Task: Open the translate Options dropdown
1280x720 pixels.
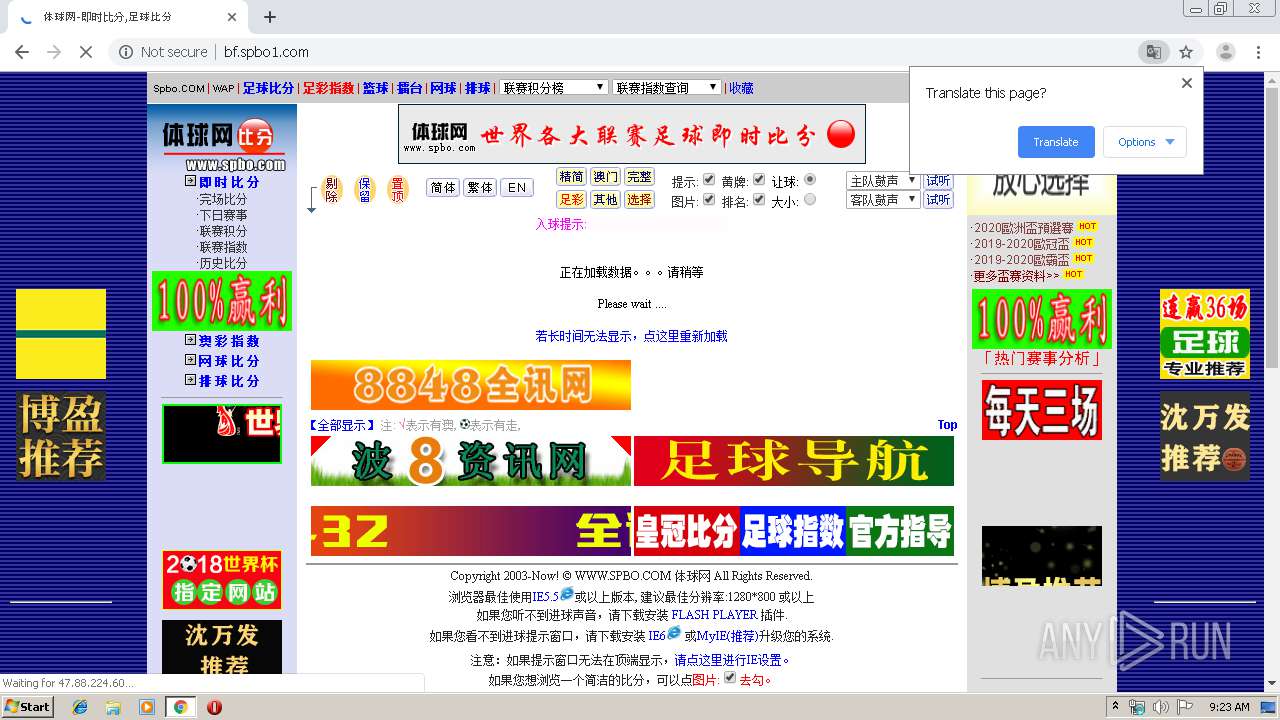Action: (1145, 142)
